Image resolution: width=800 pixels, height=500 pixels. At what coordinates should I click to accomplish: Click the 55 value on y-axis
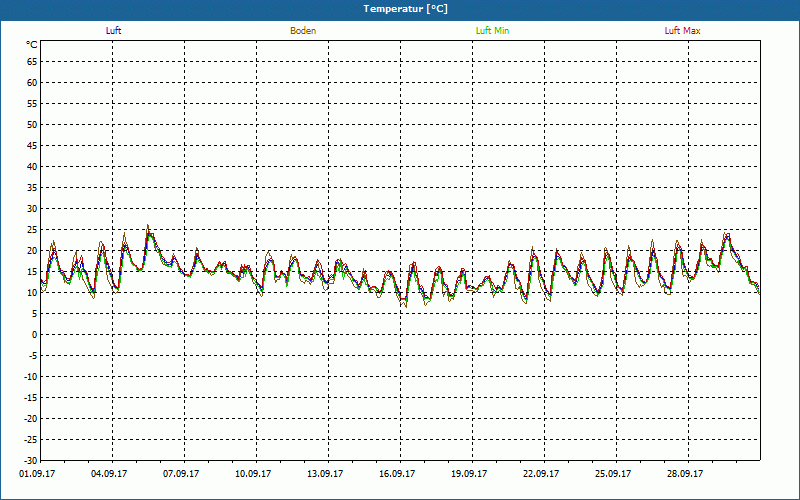coord(32,104)
